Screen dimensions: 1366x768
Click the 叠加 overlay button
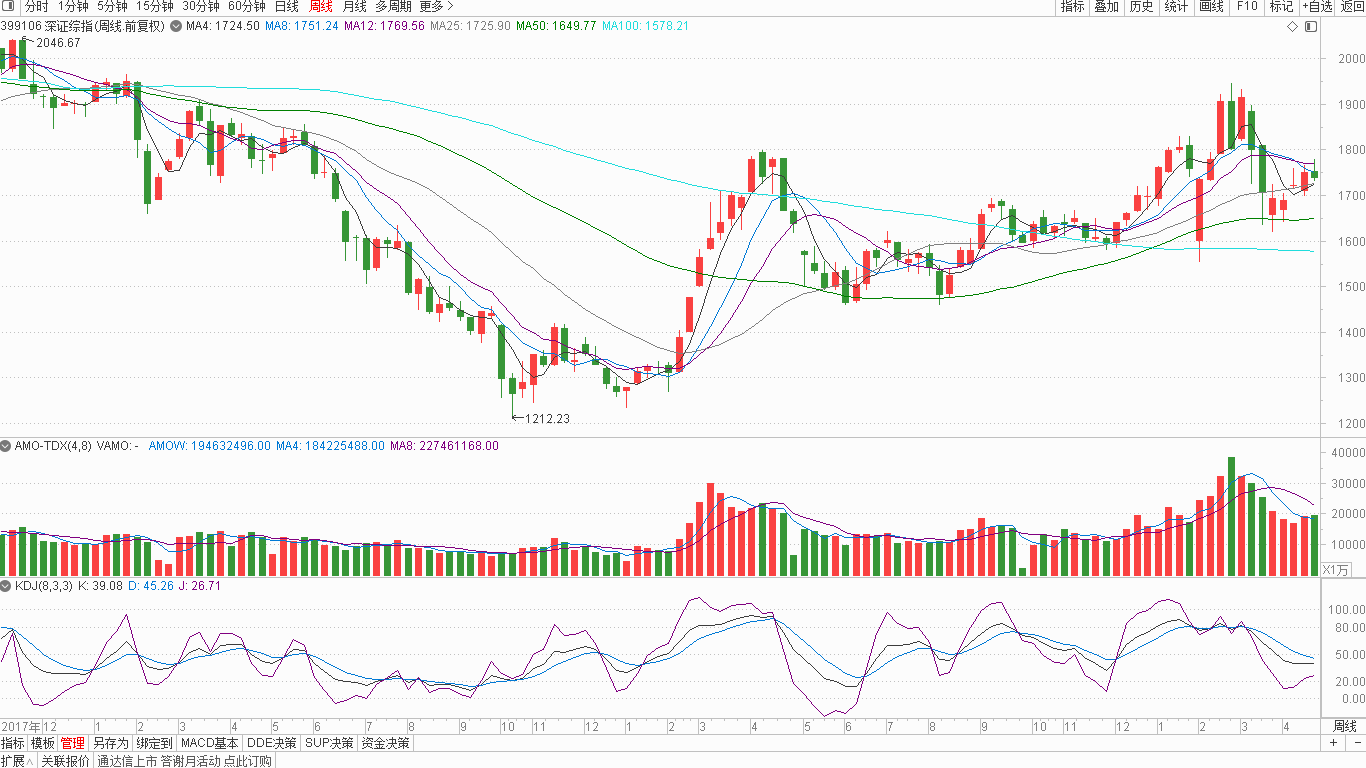tap(1106, 6)
